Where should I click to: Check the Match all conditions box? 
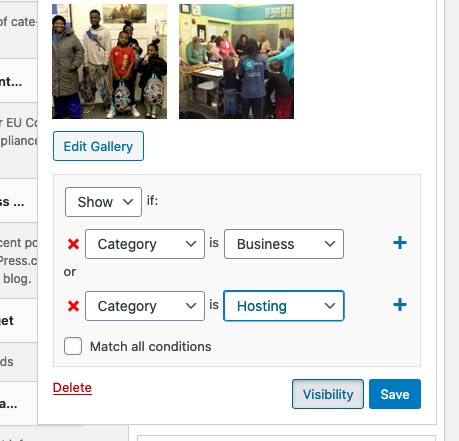pyautogui.click(x=73, y=346)
